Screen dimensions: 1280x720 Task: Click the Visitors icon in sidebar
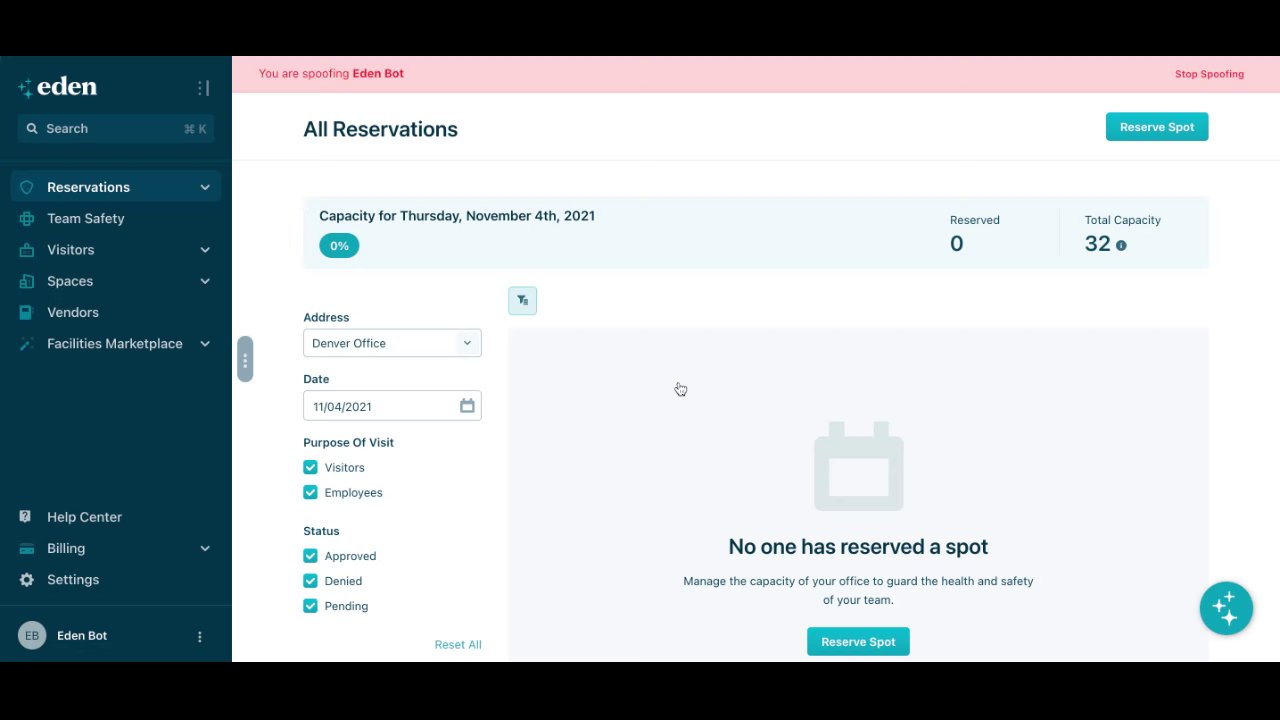tap(27, 250)
